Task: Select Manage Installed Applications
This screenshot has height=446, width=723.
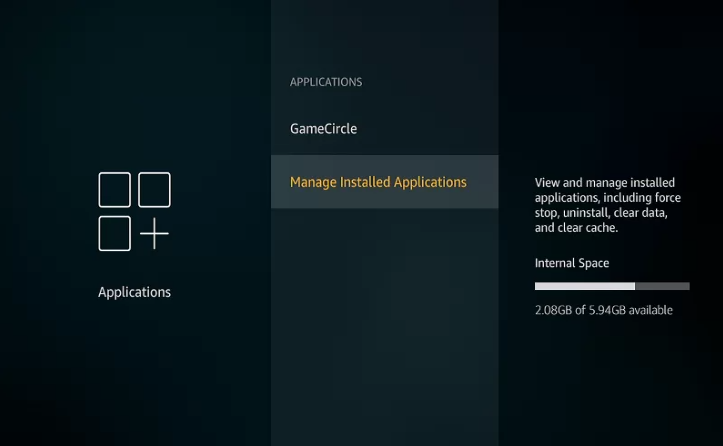Action: tap(384, 182)
